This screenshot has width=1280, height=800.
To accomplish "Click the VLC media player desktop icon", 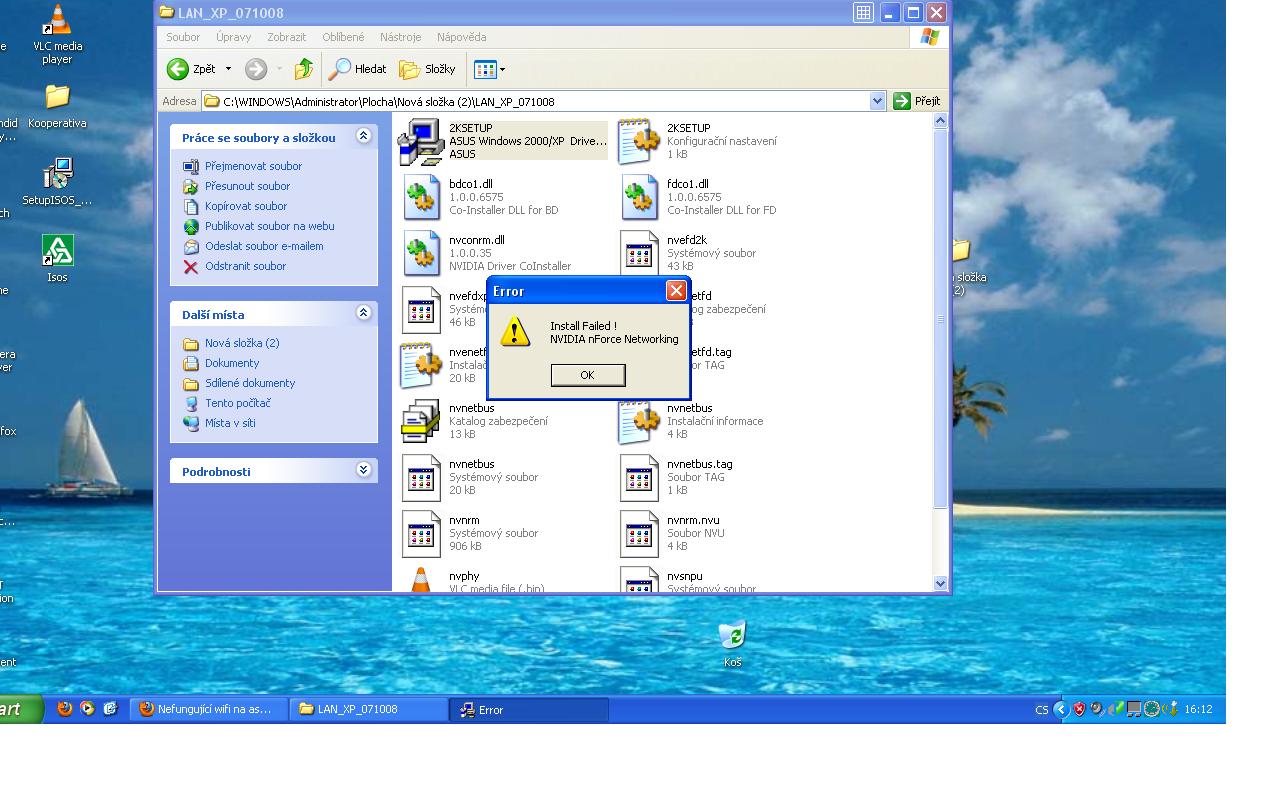I will click(x=57, y=22).
